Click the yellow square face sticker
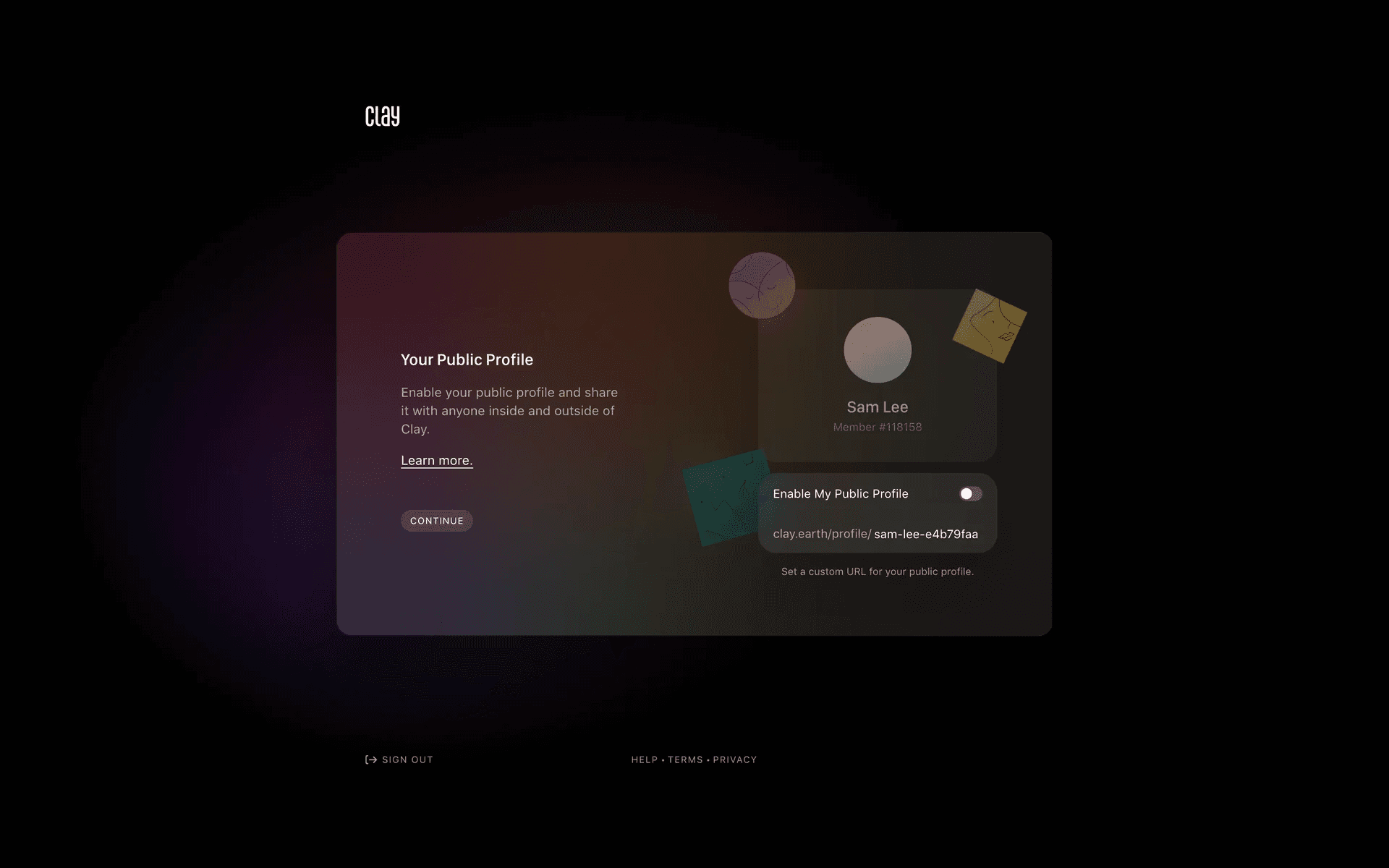 click(x=990, y=325)
